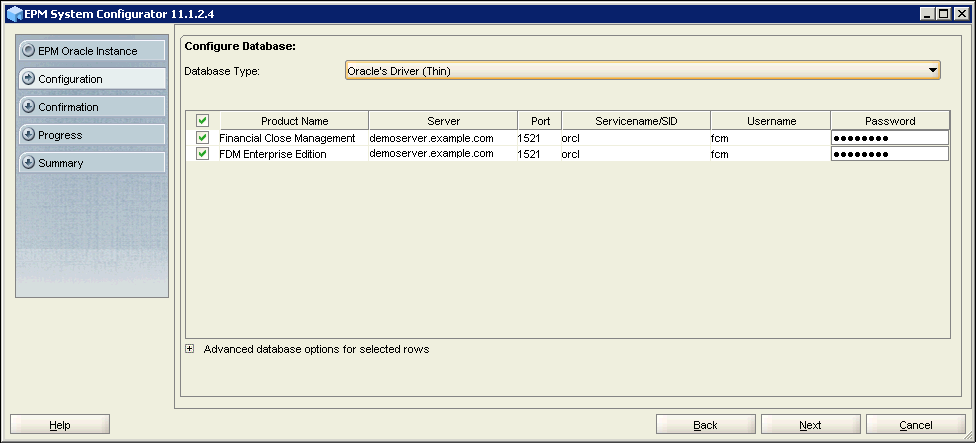976x443 pixels.
Task: Select the Server cell for Financial Close Management
Action: pyautogui.click(x=442, y=138)
